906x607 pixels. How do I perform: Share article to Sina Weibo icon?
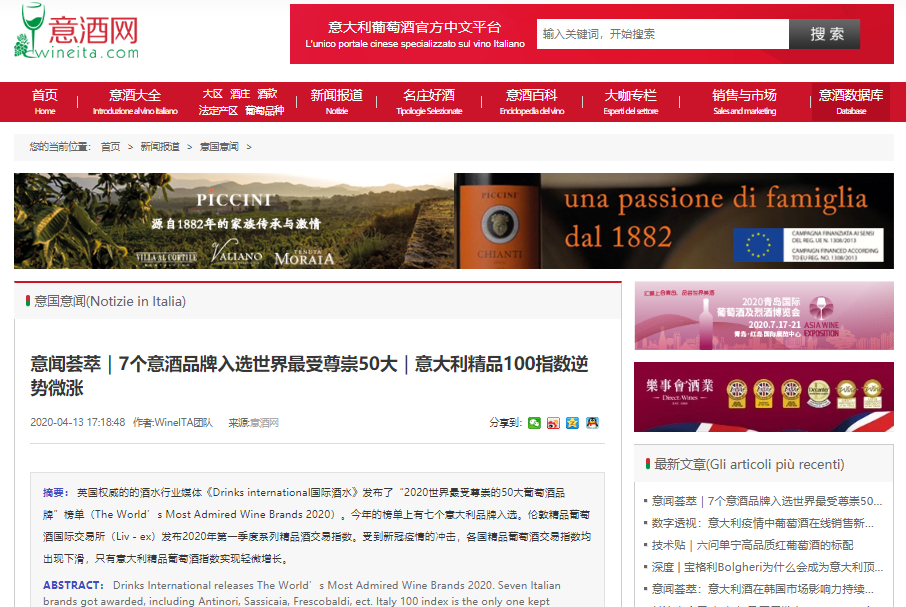pos(553,423)
